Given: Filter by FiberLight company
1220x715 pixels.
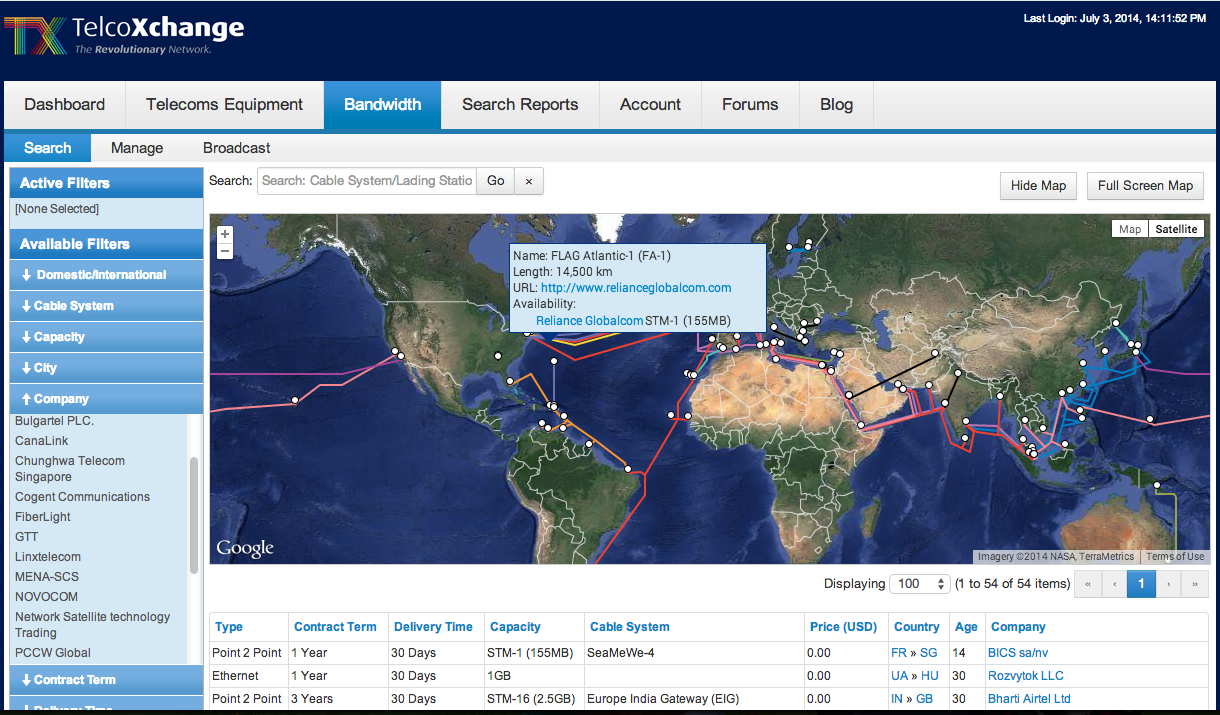Looking at the screenshot, I should click(x=42, y=517).
